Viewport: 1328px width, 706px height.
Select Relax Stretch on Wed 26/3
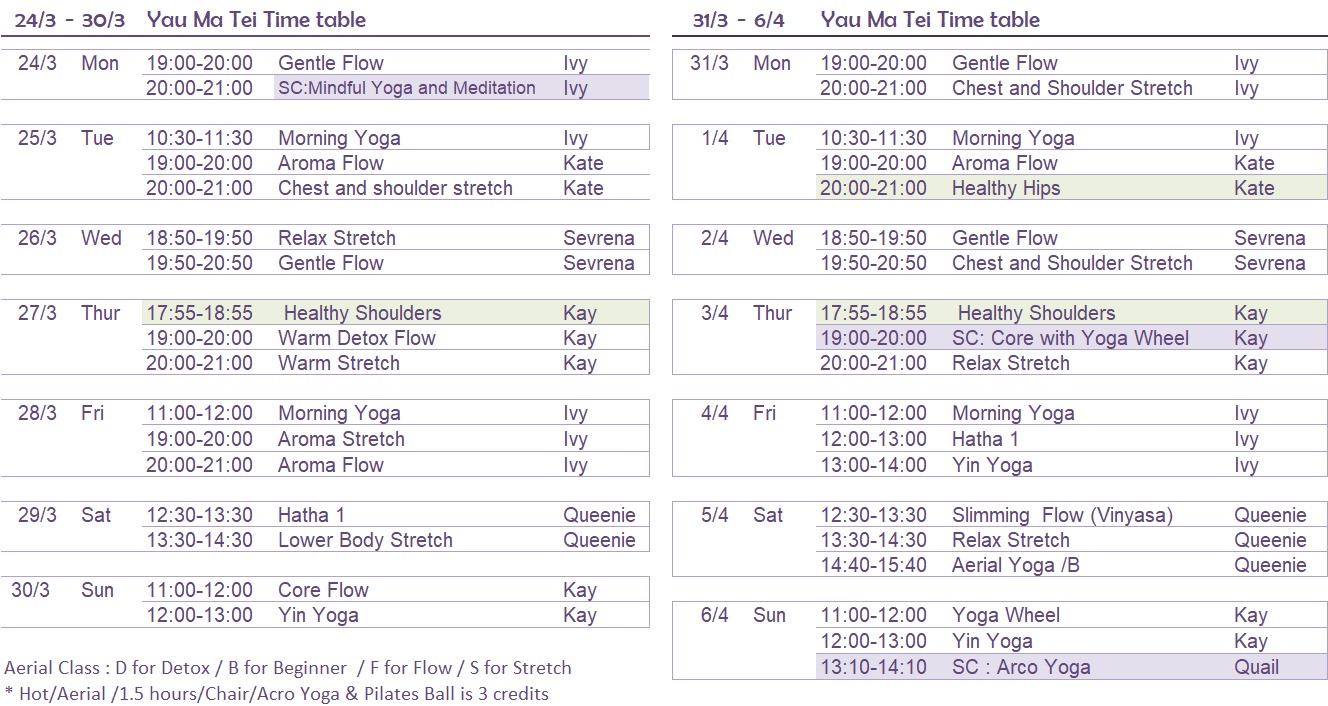(x=337, y=238)
